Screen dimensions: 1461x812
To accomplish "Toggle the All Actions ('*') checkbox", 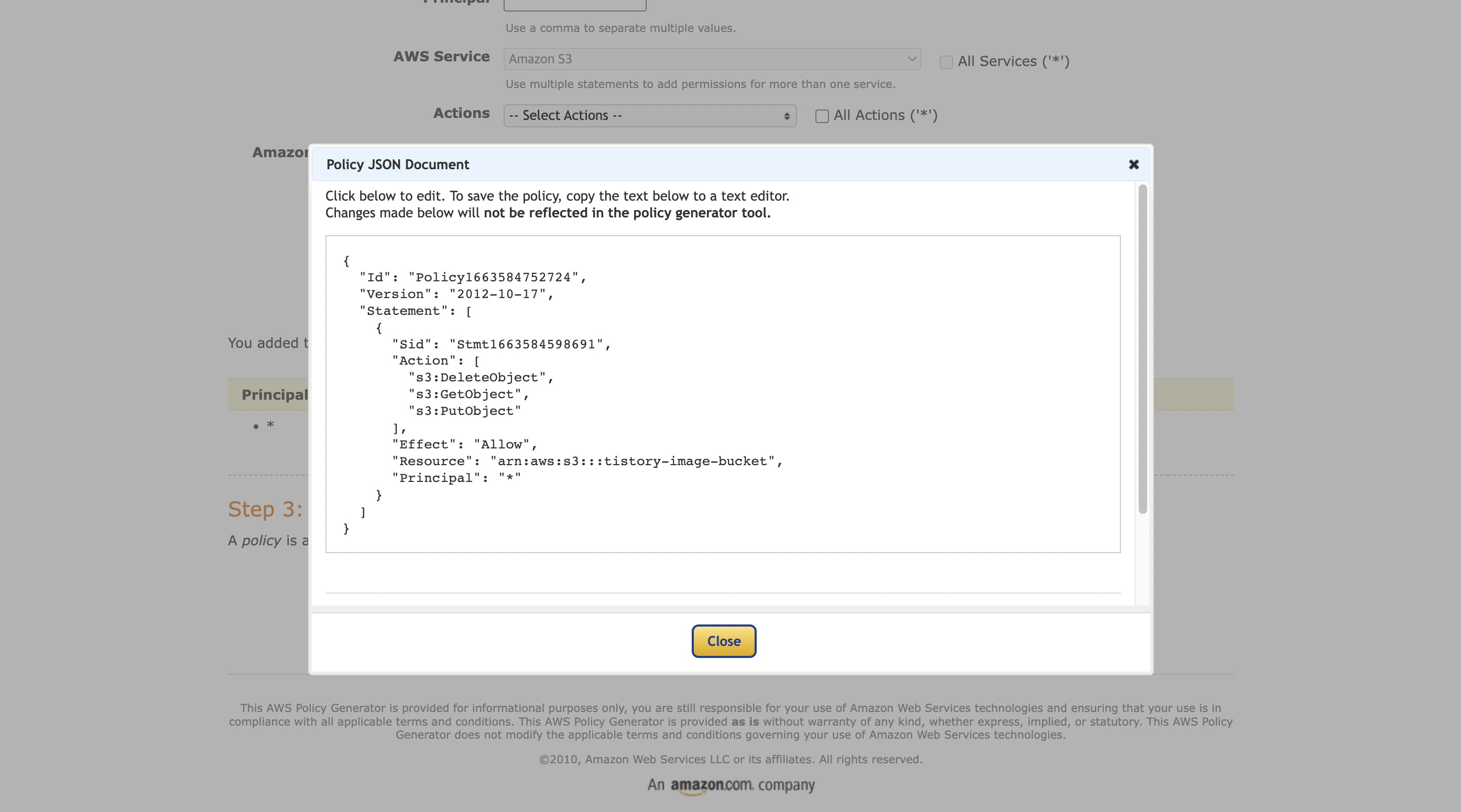I will pos(822,116).
